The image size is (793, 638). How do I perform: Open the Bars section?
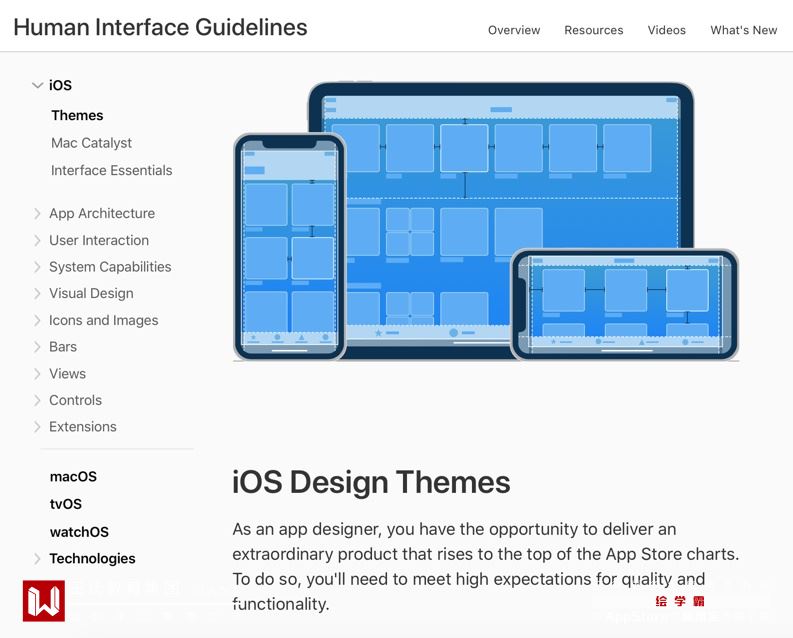pos(63,347)
